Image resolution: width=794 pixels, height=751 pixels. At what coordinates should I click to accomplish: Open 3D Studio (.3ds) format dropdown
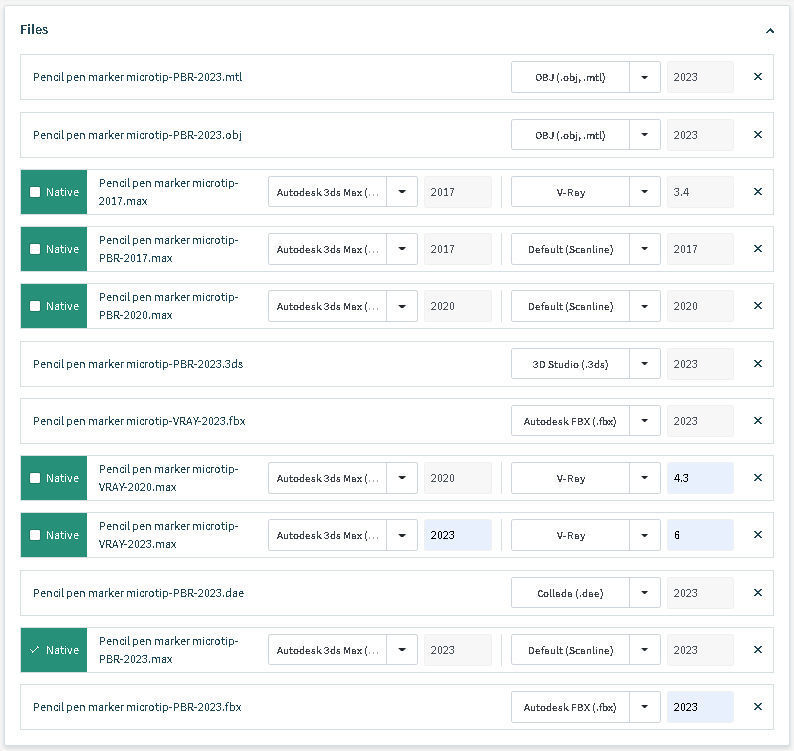coord(645,364)
